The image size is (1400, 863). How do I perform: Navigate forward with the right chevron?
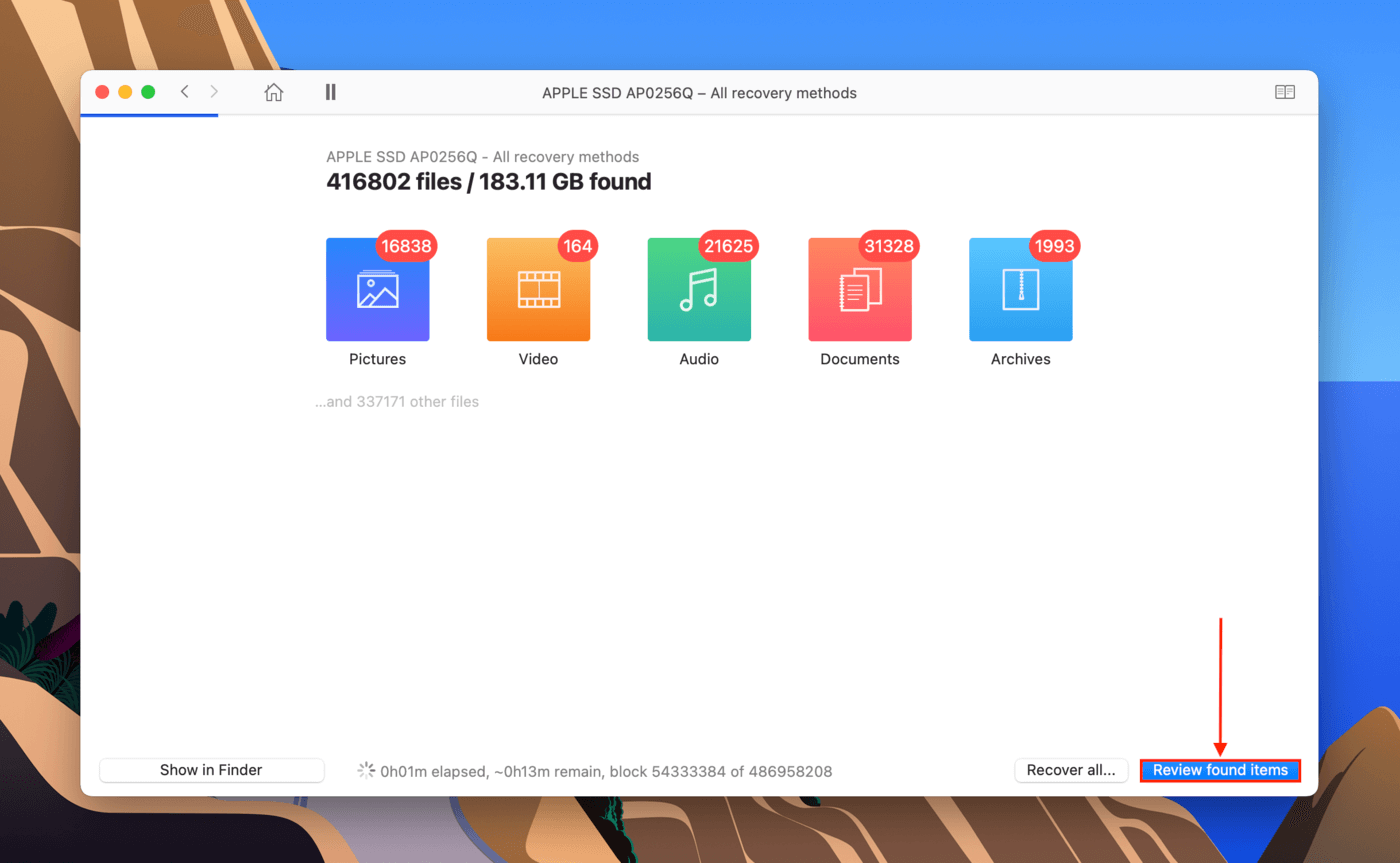click(214, 92)
